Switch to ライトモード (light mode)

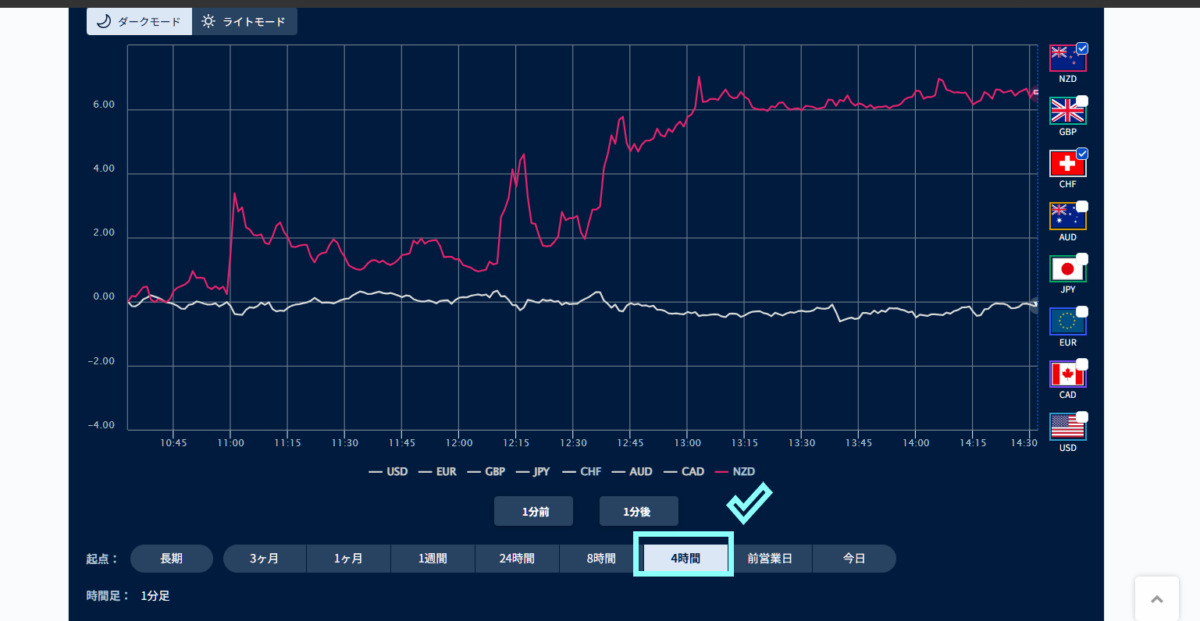tap(245, 21)
